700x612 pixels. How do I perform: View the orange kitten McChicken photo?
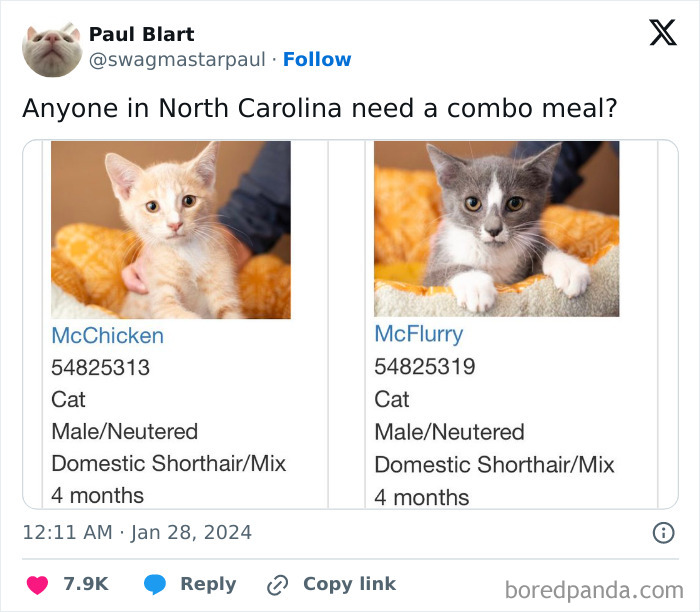pyautogui.click(x=171, y=230)
